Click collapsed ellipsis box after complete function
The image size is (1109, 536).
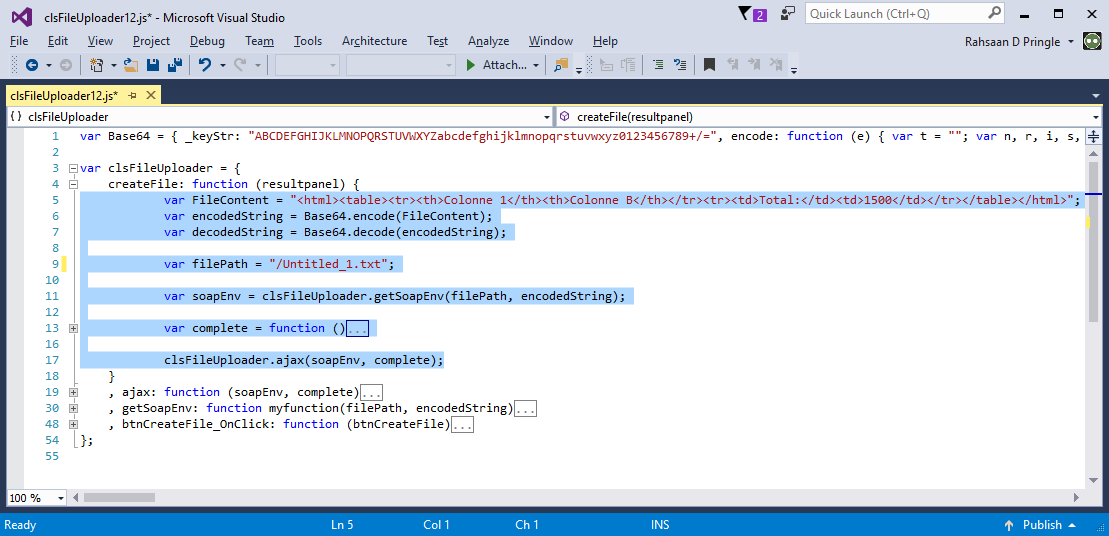(357, 329)
